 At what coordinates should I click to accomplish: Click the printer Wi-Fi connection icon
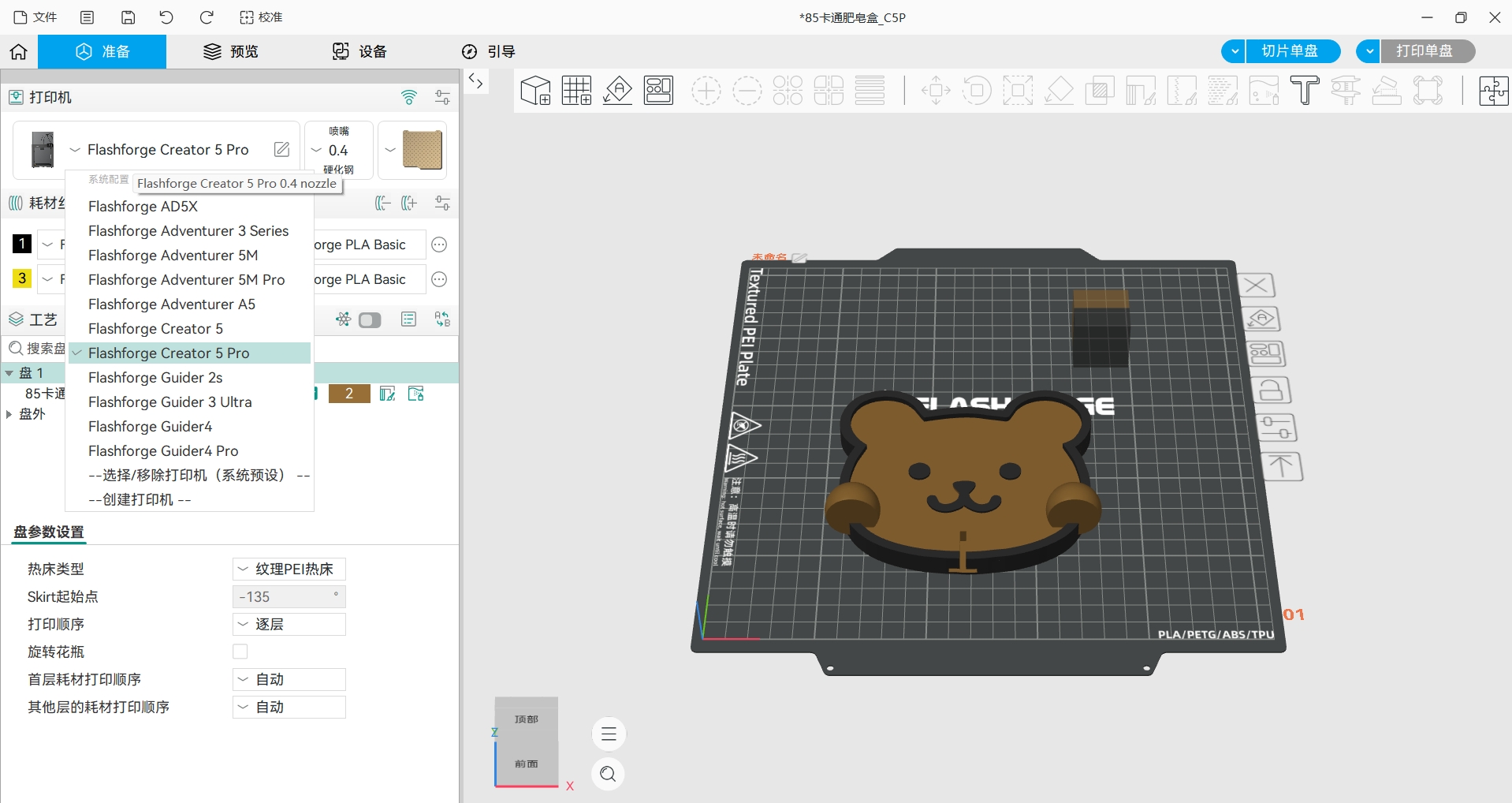pyautogui.click(x=408, y=97)
